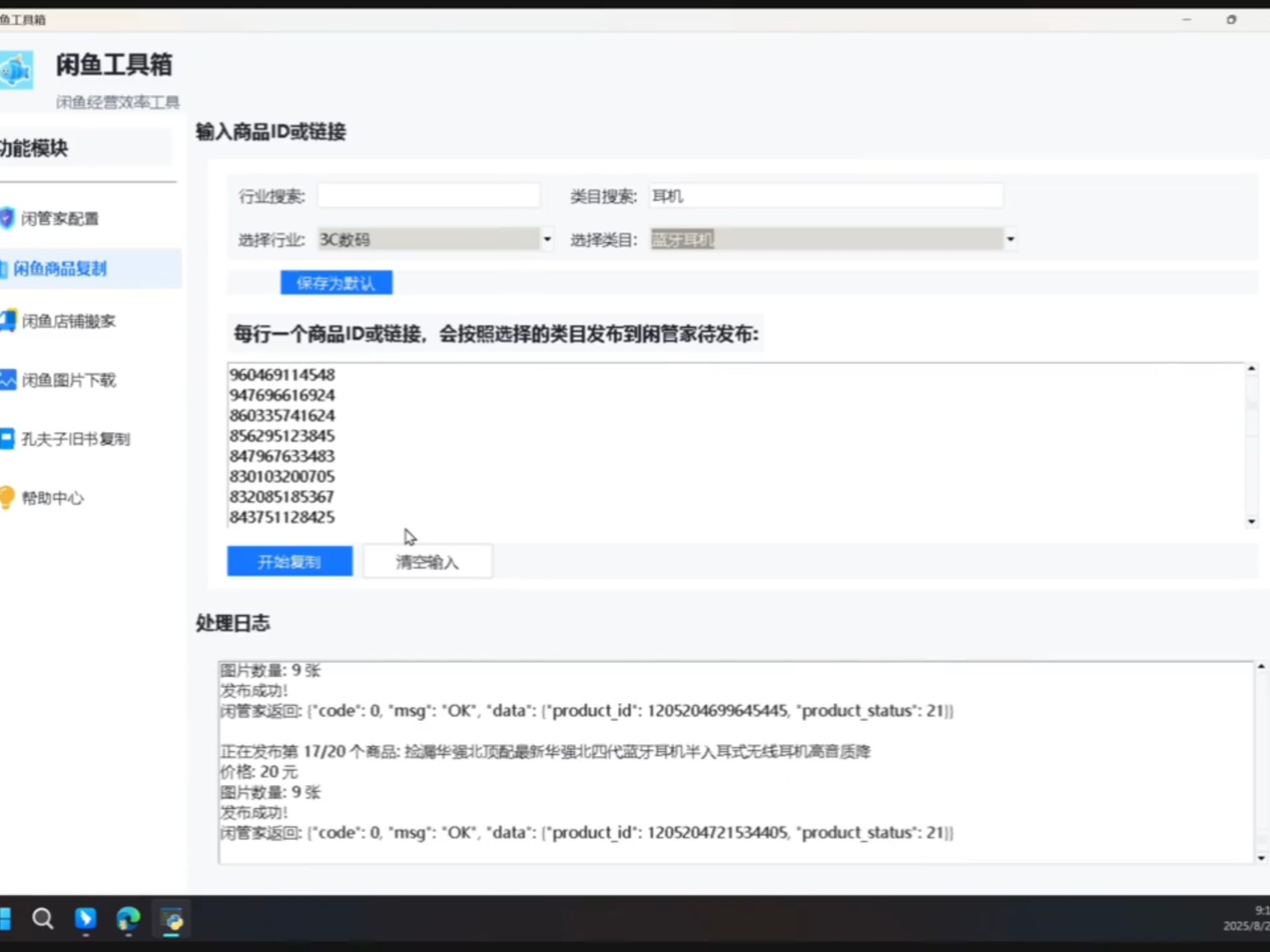Click the 闲管家配置 shield icon

tap(7, 218)
